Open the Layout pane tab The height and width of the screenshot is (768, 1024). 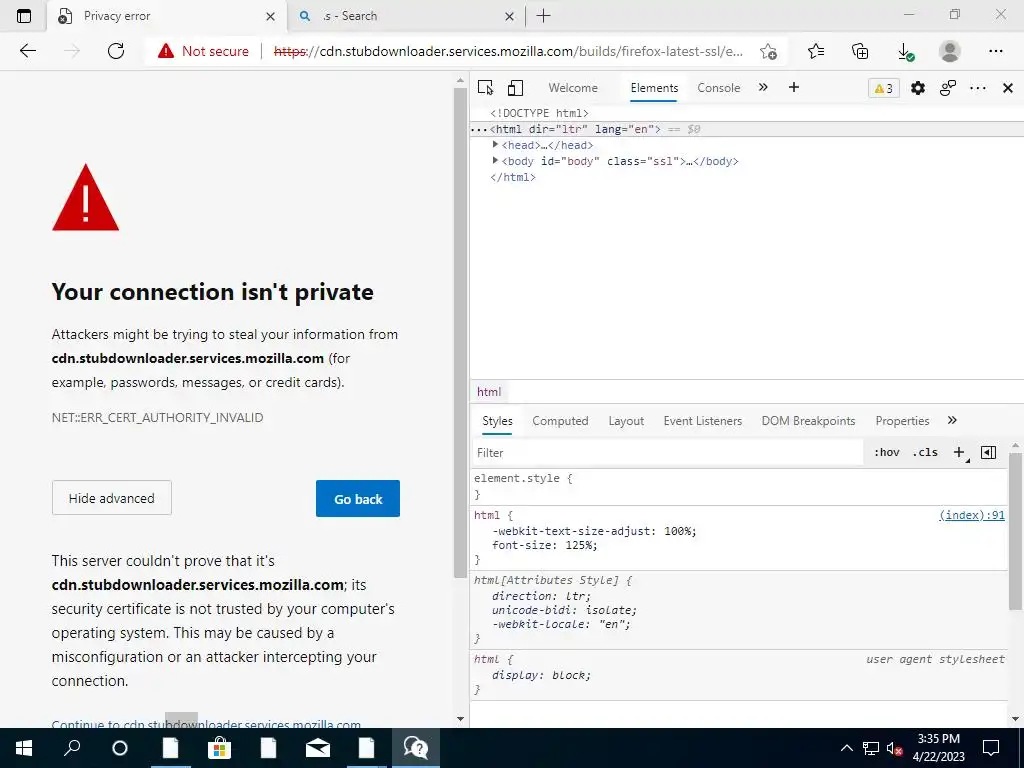tap(626, 421)
